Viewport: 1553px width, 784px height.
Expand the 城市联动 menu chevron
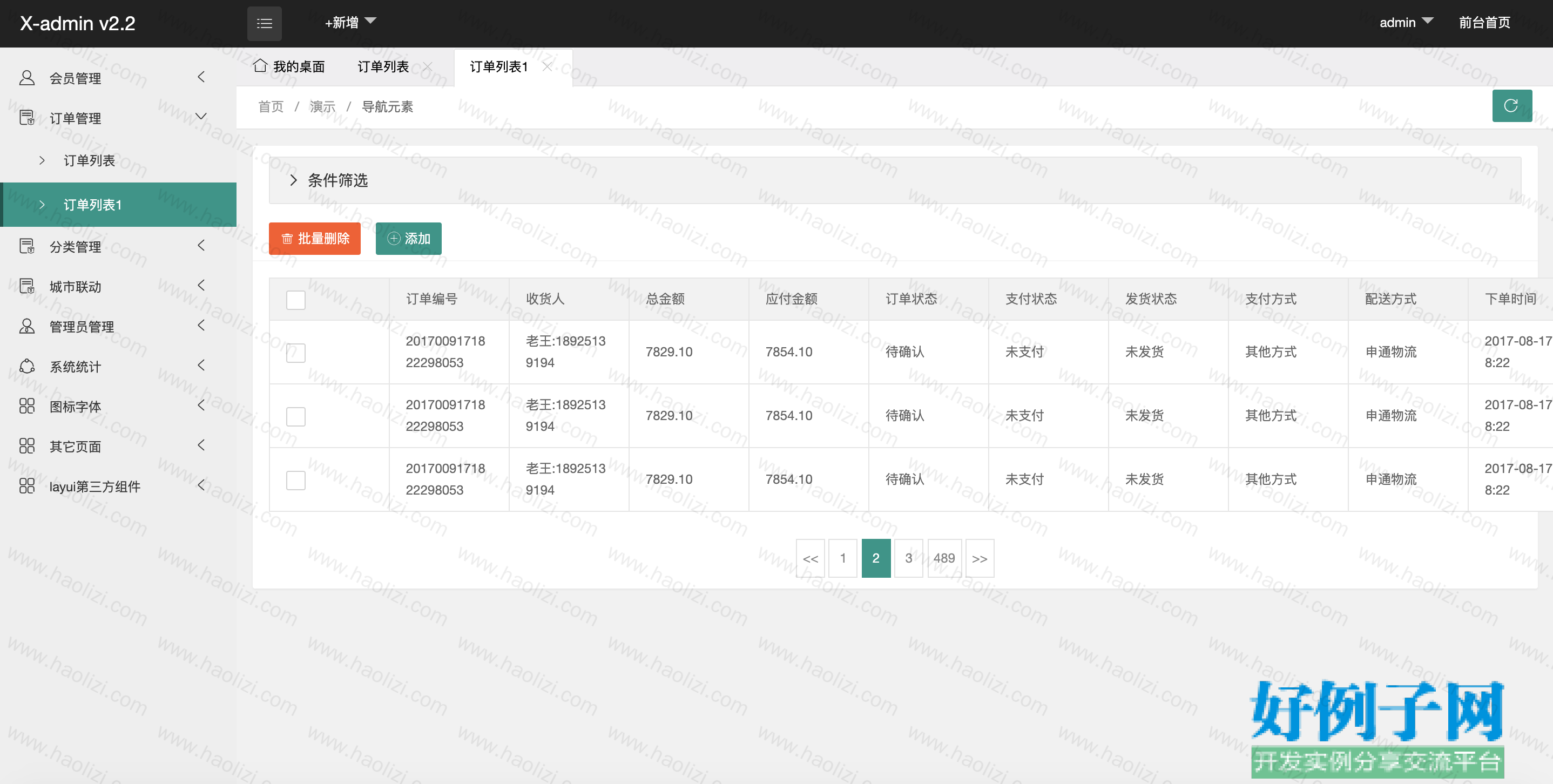201,285
